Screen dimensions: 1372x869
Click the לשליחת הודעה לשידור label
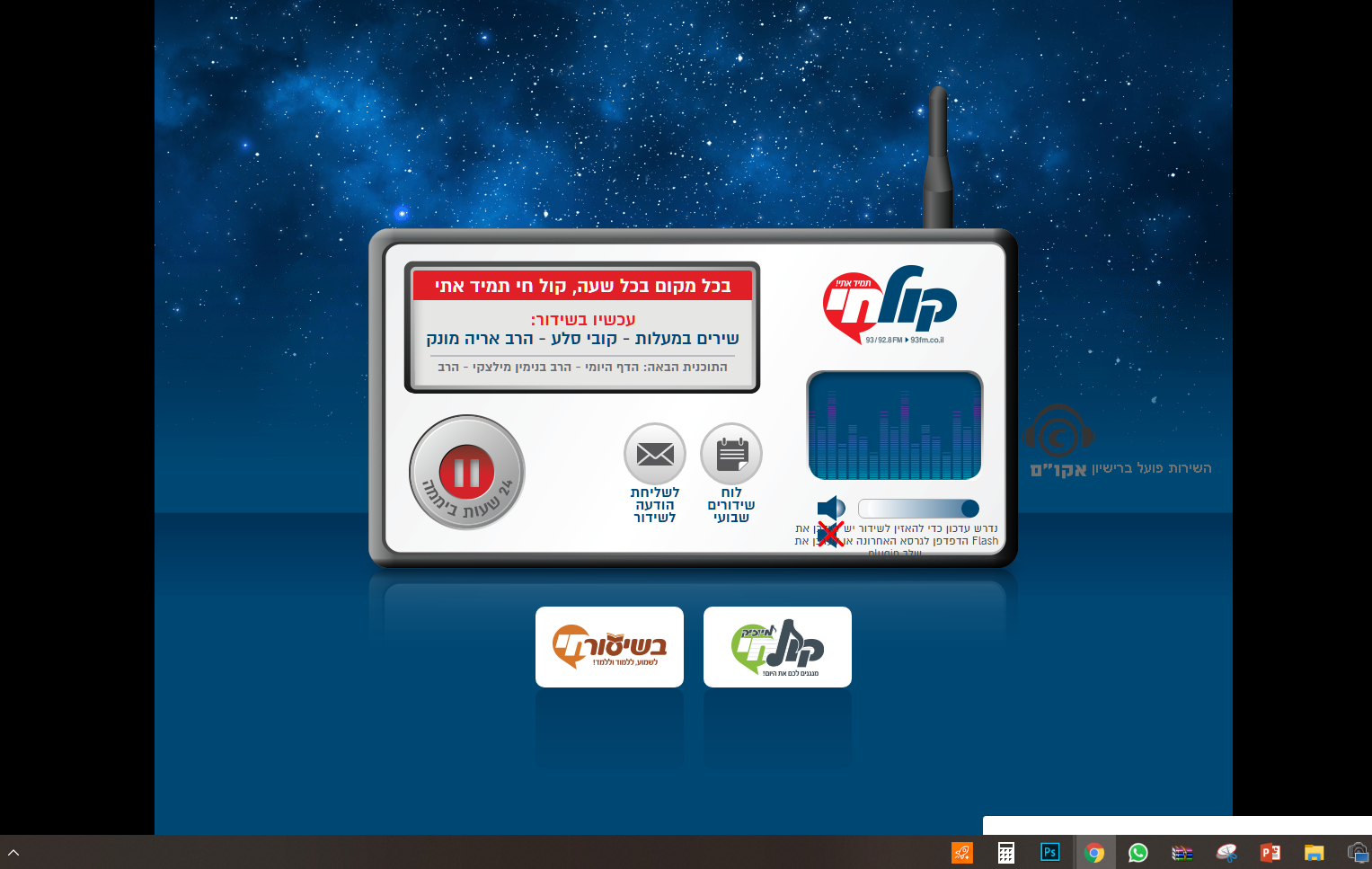coord(655,505)
